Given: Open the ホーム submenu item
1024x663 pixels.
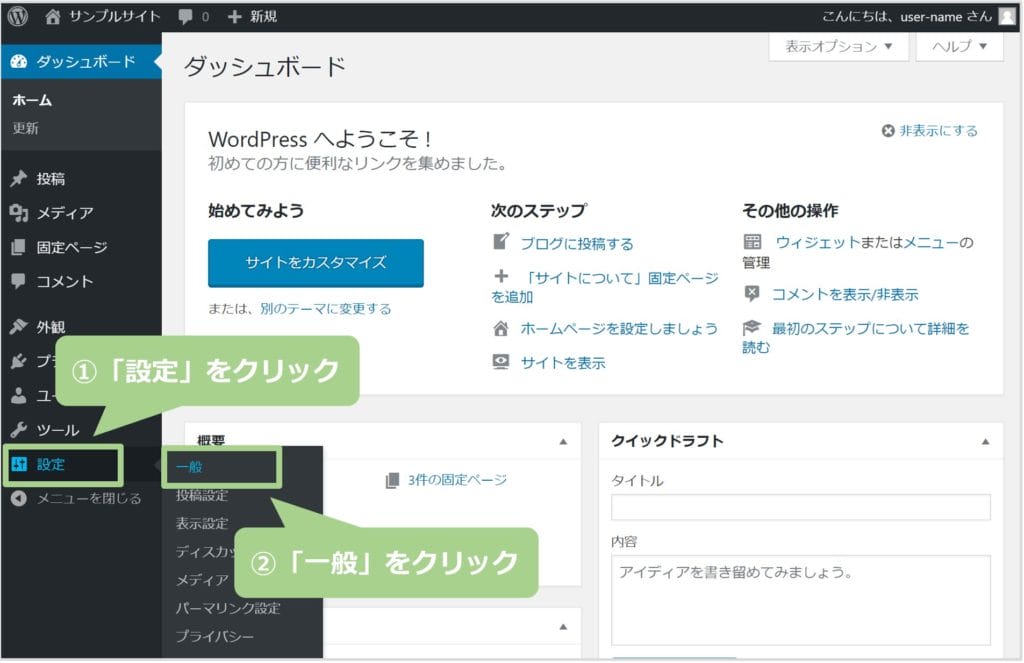Looking at the screenshot, I should (x=32, y=100).
